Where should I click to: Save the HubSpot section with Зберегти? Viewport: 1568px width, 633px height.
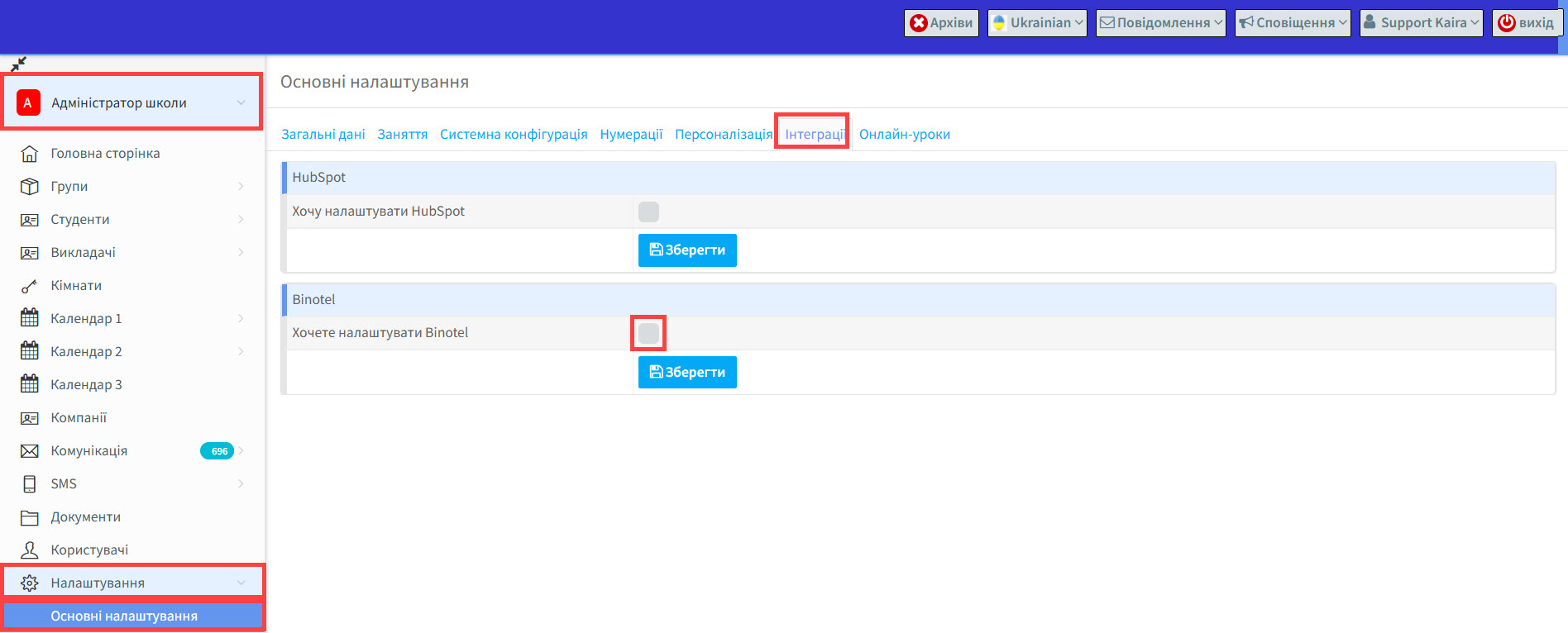[x=687, y=250]
